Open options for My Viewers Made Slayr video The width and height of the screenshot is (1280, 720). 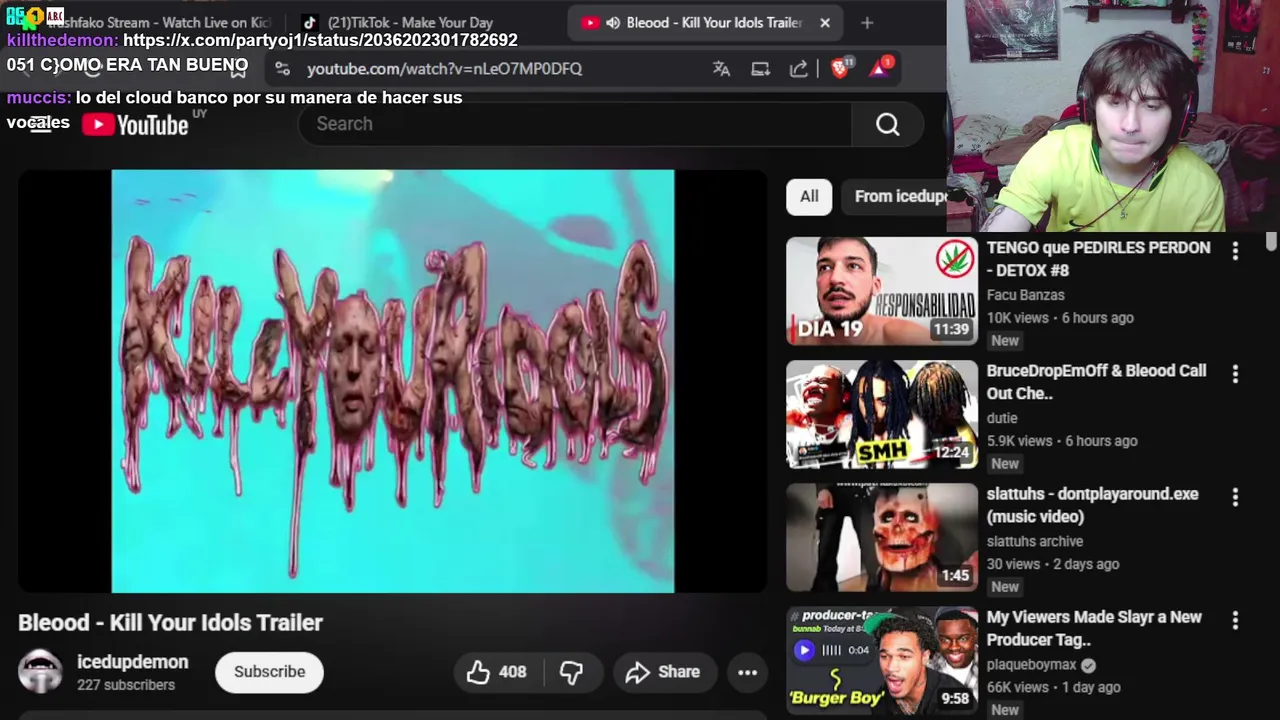1235,621
